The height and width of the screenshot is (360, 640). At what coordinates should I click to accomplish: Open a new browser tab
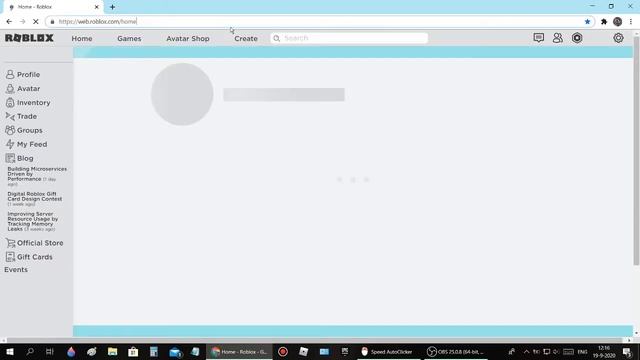click(112, 7)
